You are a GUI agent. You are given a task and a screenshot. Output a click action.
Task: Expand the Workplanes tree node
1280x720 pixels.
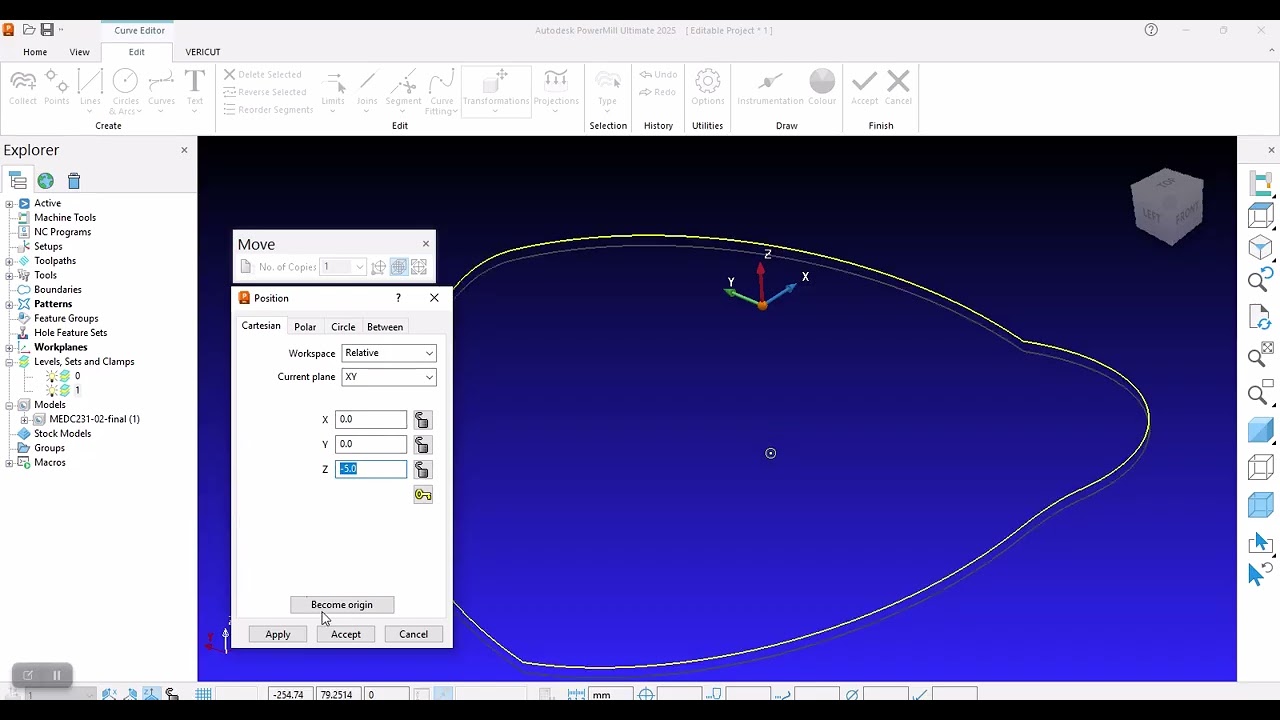point(10,347)
